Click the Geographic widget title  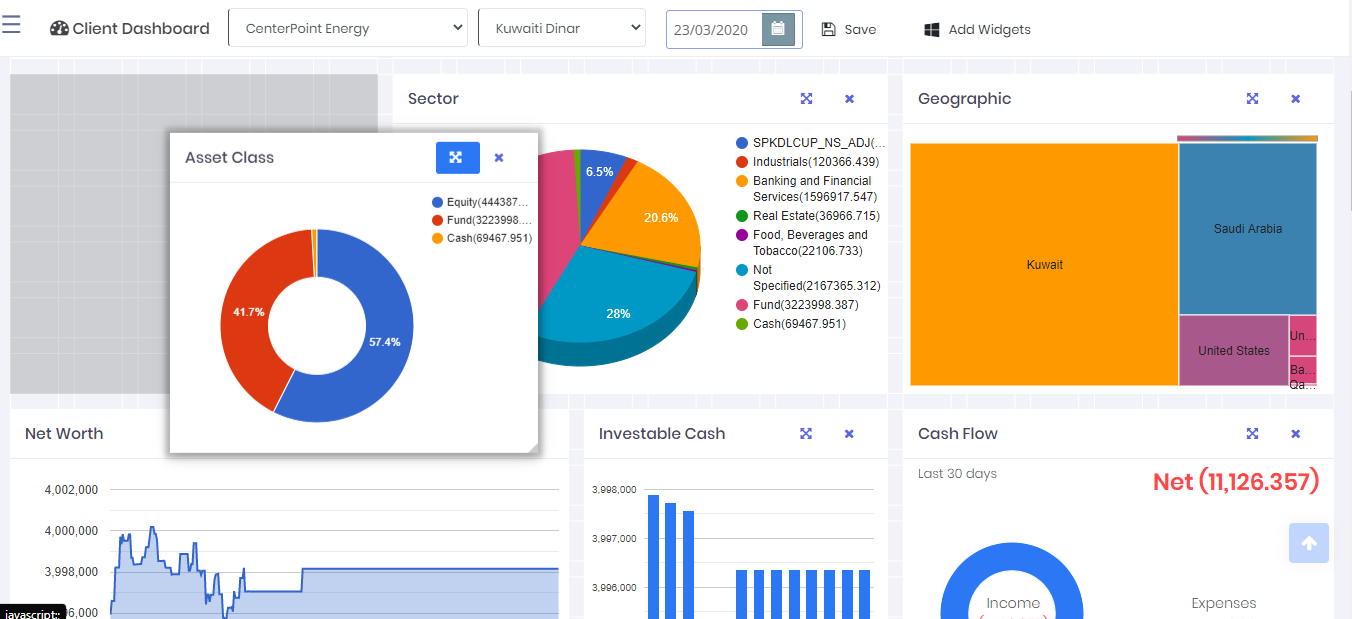[965, 99]
